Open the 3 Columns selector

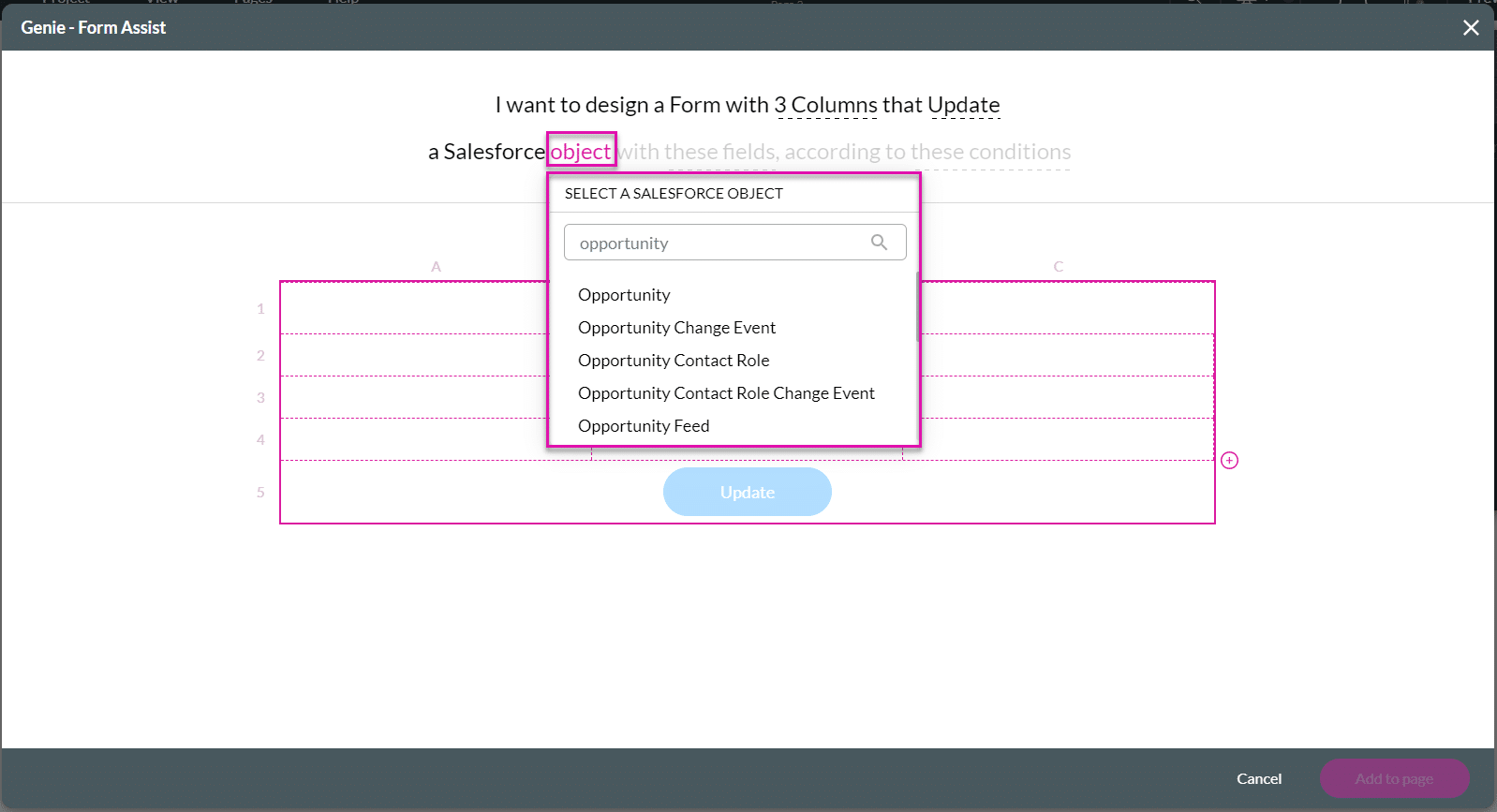pyautogui.click(x=826, y=105)
